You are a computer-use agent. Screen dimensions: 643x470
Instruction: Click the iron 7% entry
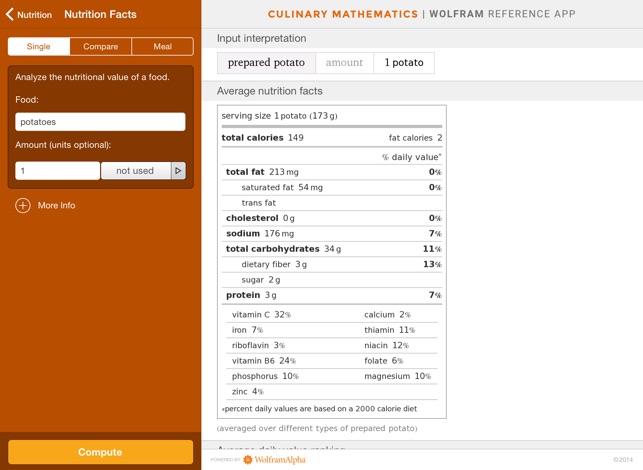pyautogui.click(x=247, y=330)
